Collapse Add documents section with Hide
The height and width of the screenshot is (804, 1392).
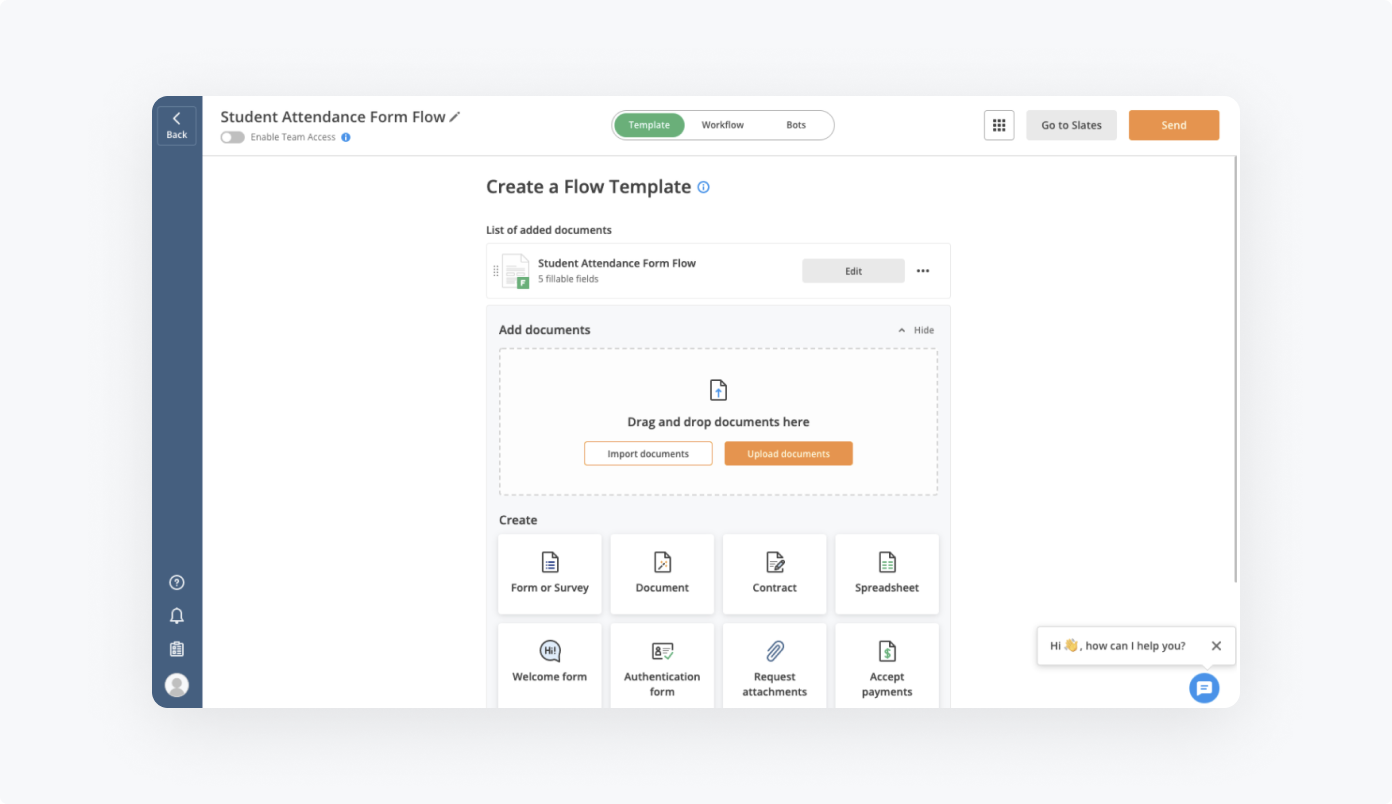[916, 330]
